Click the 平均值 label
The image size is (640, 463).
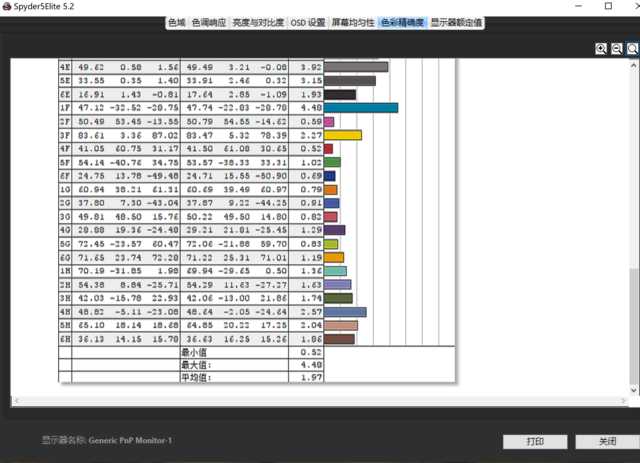pyautogui.click(x=196, y=377)
